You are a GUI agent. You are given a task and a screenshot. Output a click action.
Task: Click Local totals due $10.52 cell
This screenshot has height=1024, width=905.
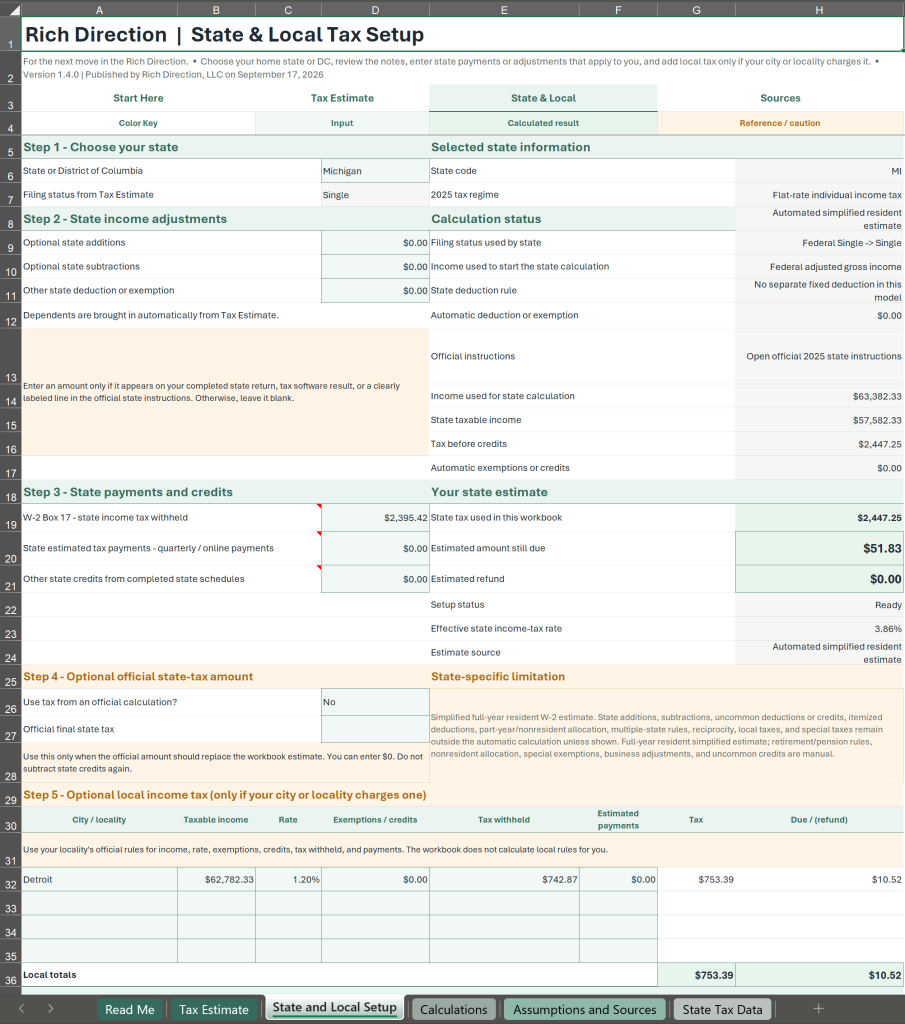[x=819, y=974]
